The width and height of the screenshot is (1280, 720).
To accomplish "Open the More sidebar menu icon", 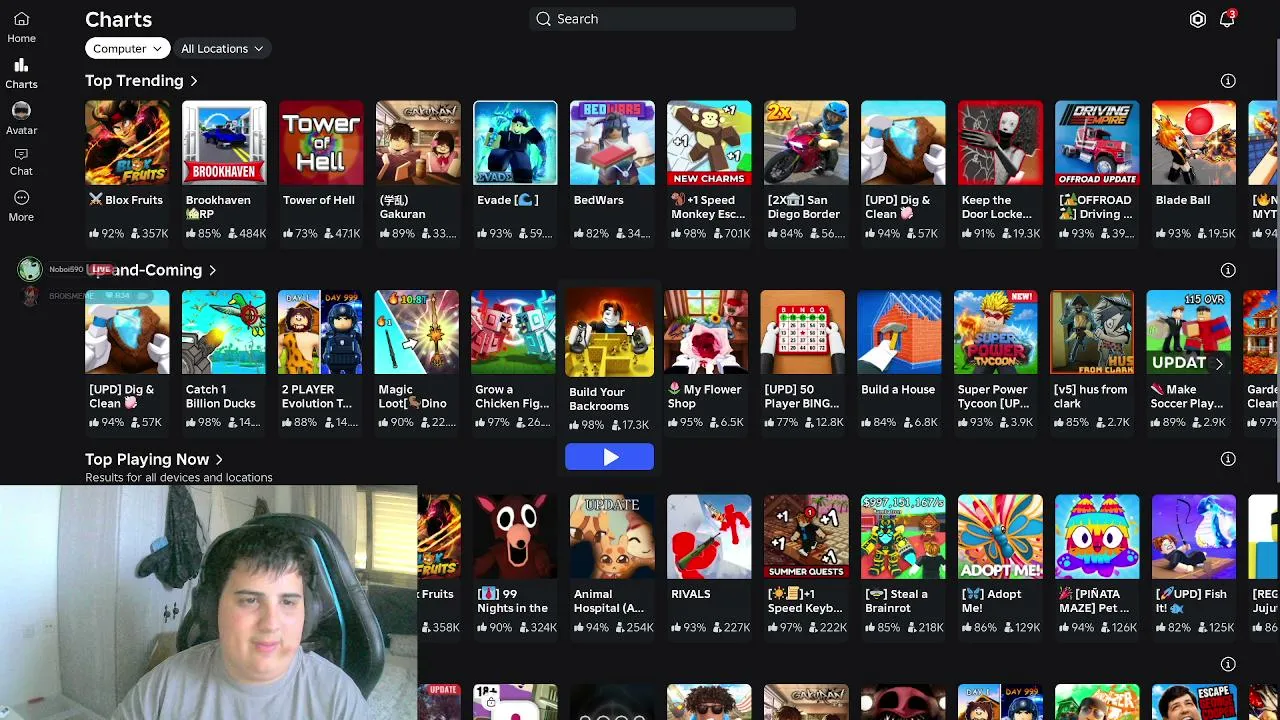I will [21, 198].
